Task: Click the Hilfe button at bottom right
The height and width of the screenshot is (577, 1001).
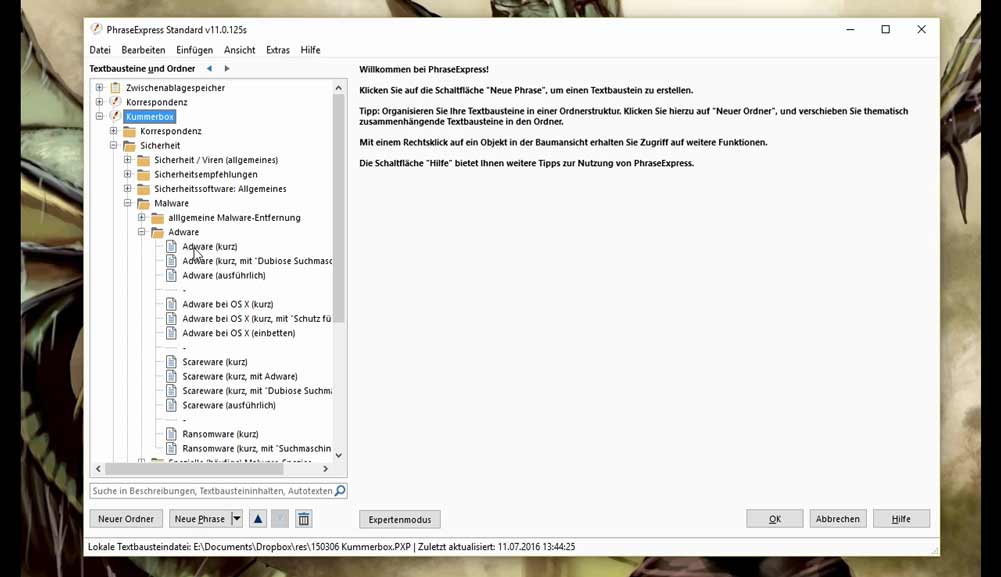Action: pos(901,519)
